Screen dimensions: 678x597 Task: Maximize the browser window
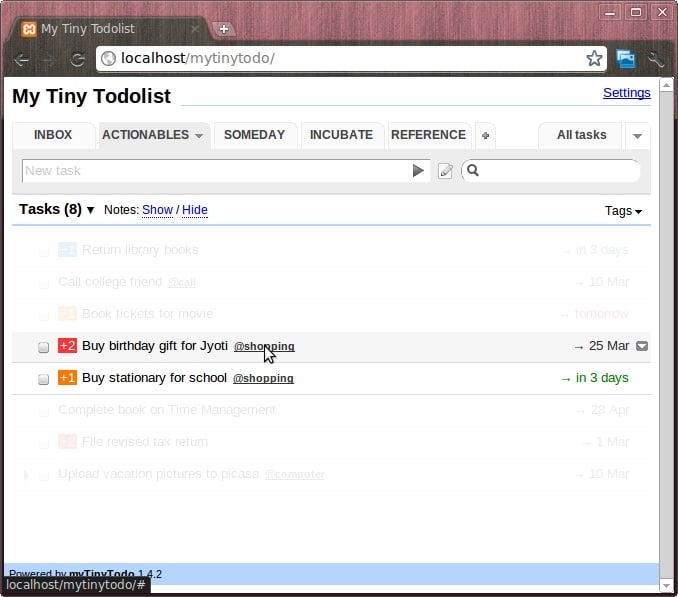click(636, 12)
